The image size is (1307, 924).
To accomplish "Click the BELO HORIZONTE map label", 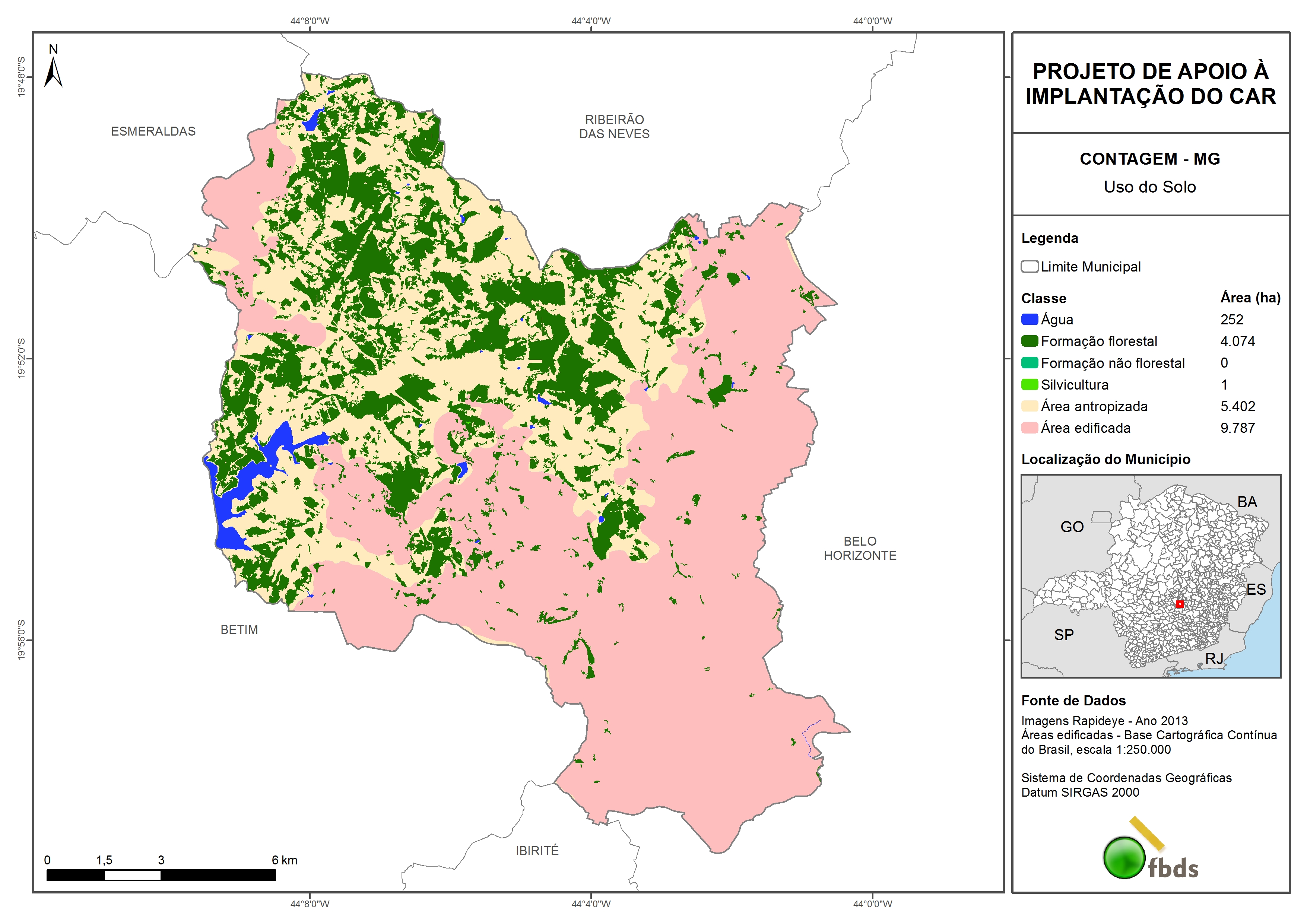I will pyautogui.click(x=860, y=548).
